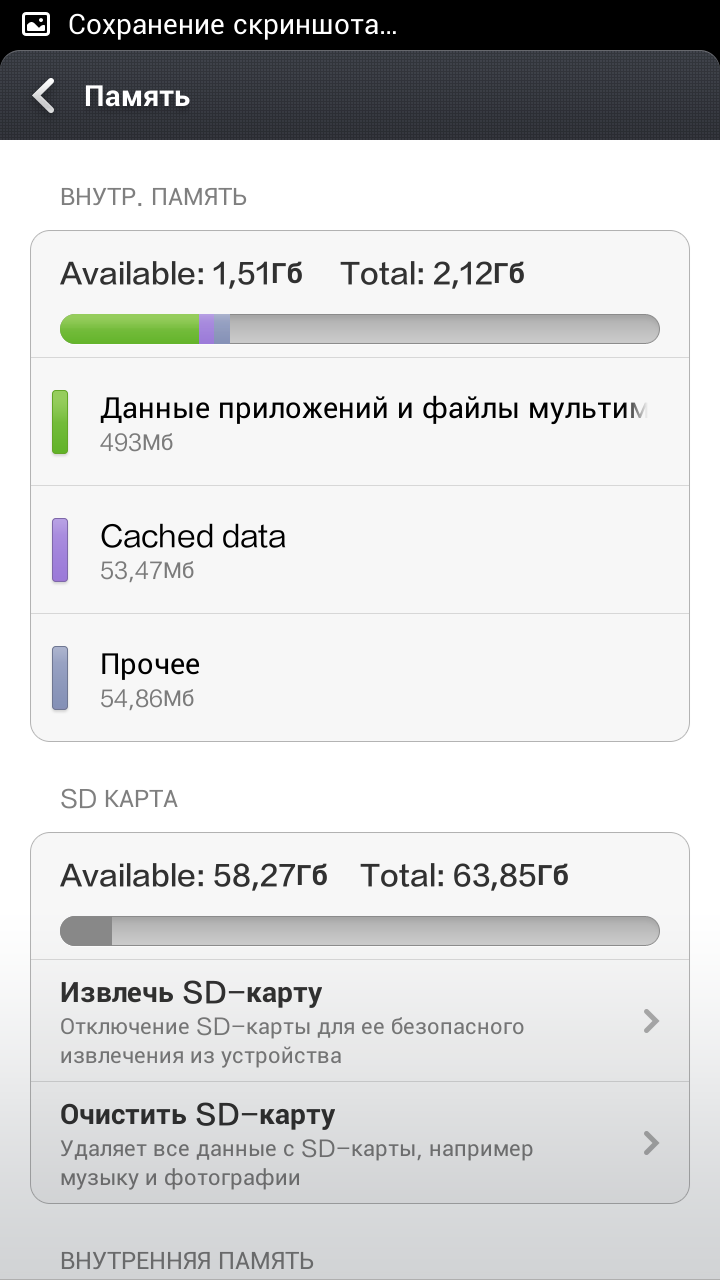
Task: Tap the blue-gray Прочее color marker
Action: pyautogui.click(x=60, y=678)
